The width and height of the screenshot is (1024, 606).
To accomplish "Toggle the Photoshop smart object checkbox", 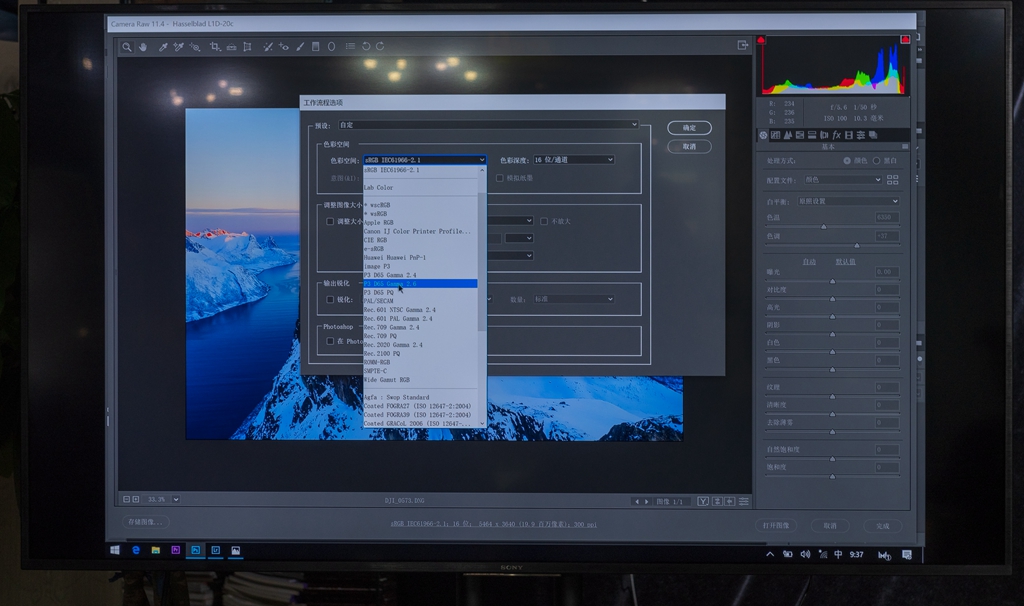I will coord(330,341).
